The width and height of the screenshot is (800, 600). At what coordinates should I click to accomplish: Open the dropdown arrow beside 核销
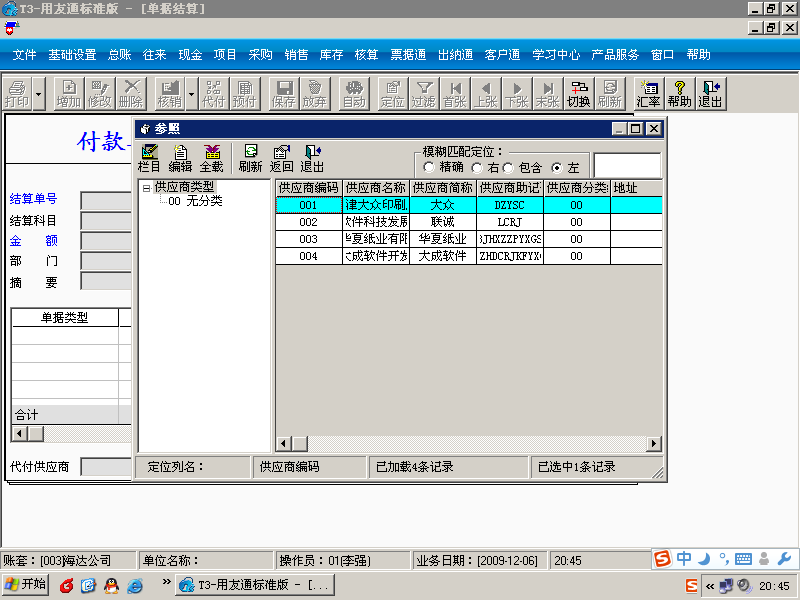pos(191,94)
